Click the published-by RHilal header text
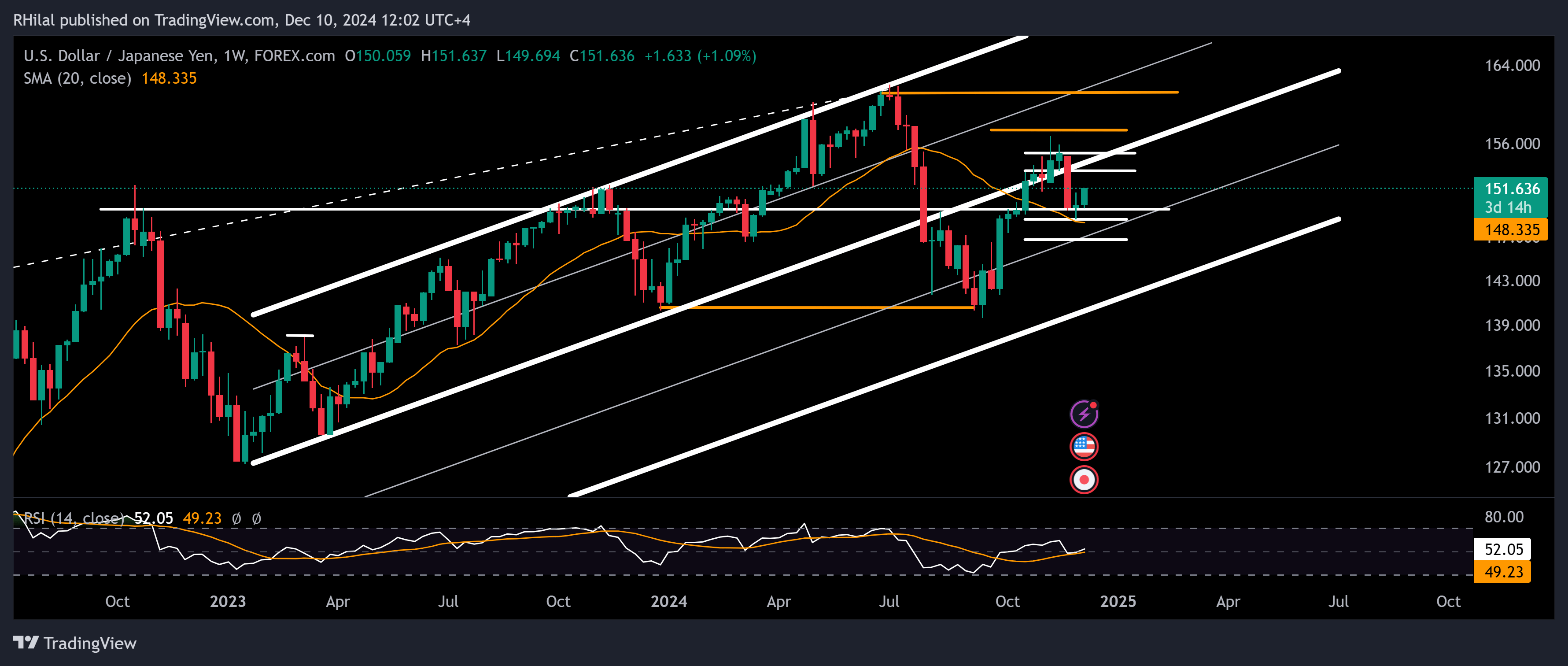1568x666 pixels. (x=242, y=20)
